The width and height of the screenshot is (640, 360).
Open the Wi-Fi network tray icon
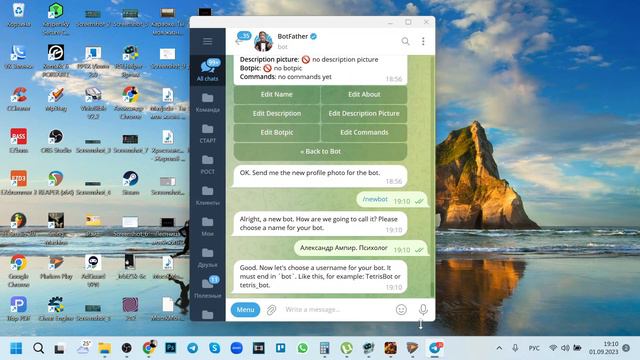[x=553, y=348]
